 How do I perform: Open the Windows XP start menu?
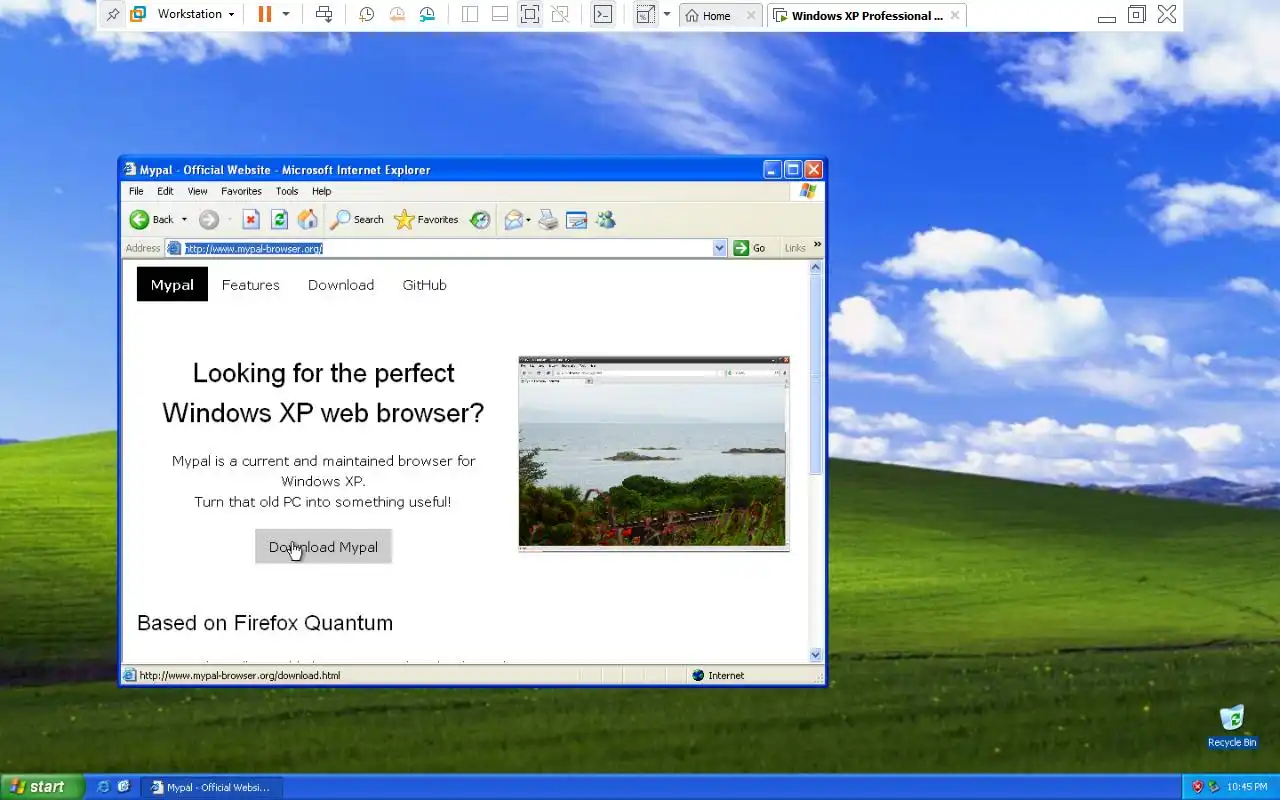[x=41, y=787]
